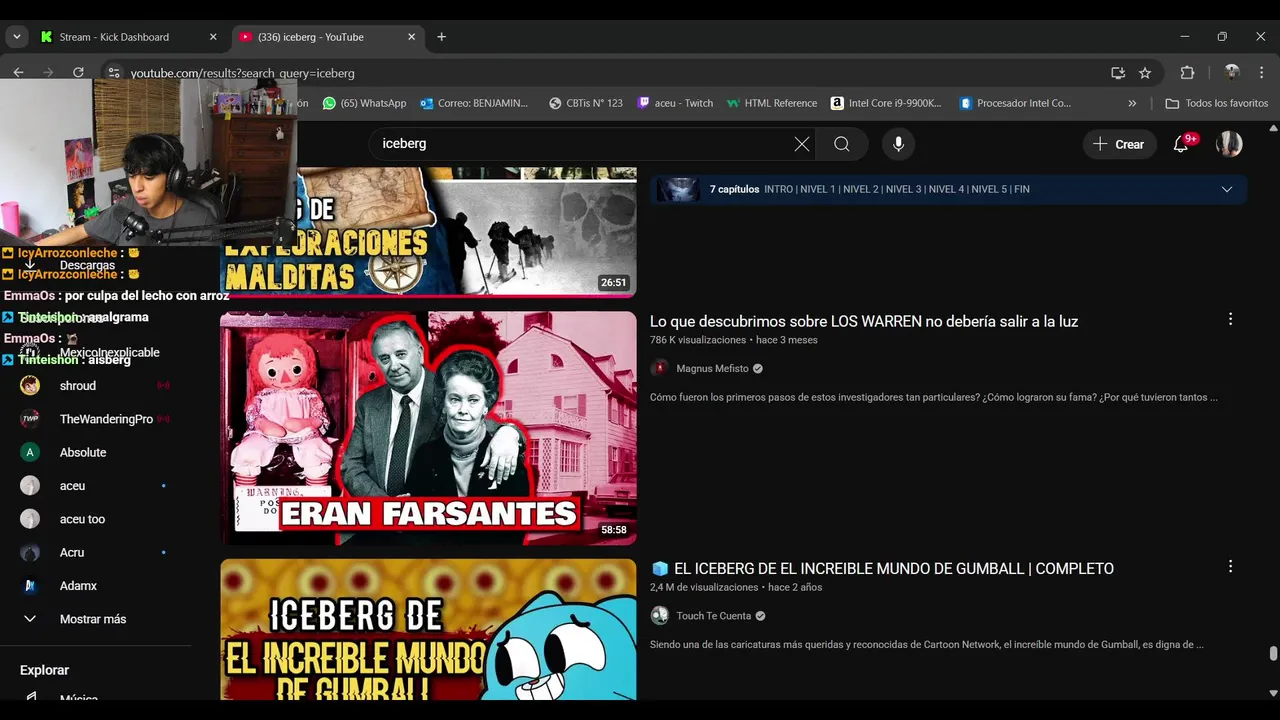Image resolution: width=1280 pixels, height=720 pixels.
Task: Play the Gumball iceberg thumbnail
Action: tap(428, 629)
